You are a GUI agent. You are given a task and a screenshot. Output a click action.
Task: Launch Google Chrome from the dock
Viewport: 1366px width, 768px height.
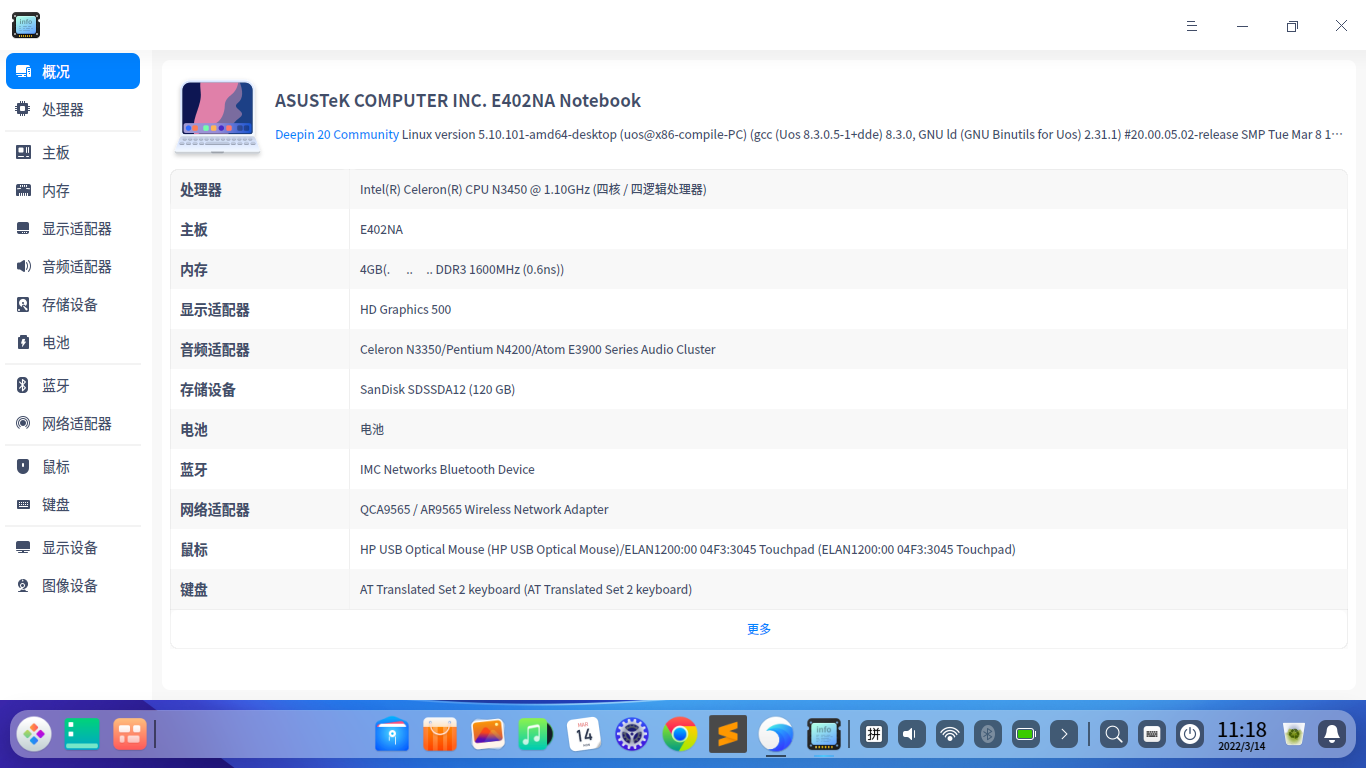(680, 735)
